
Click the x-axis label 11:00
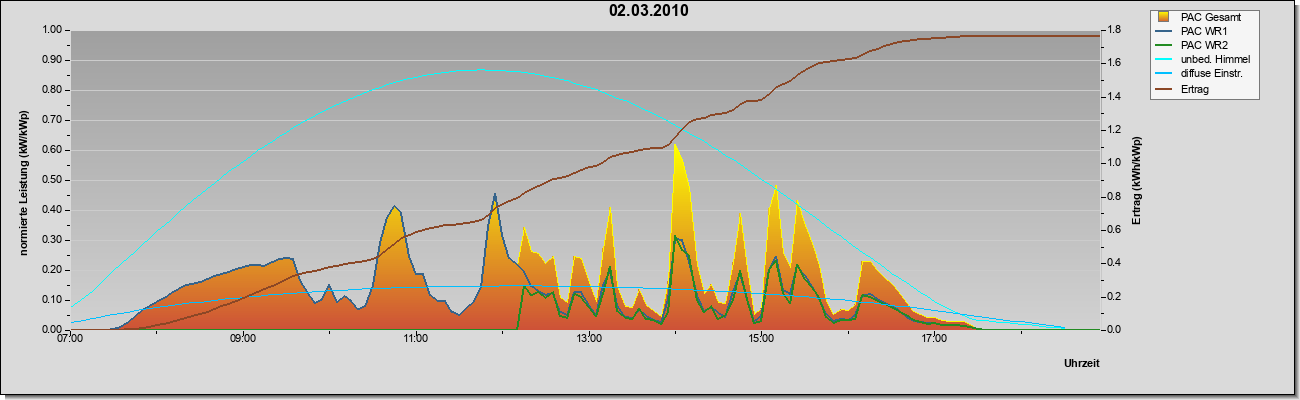click(x=416, y=339)
